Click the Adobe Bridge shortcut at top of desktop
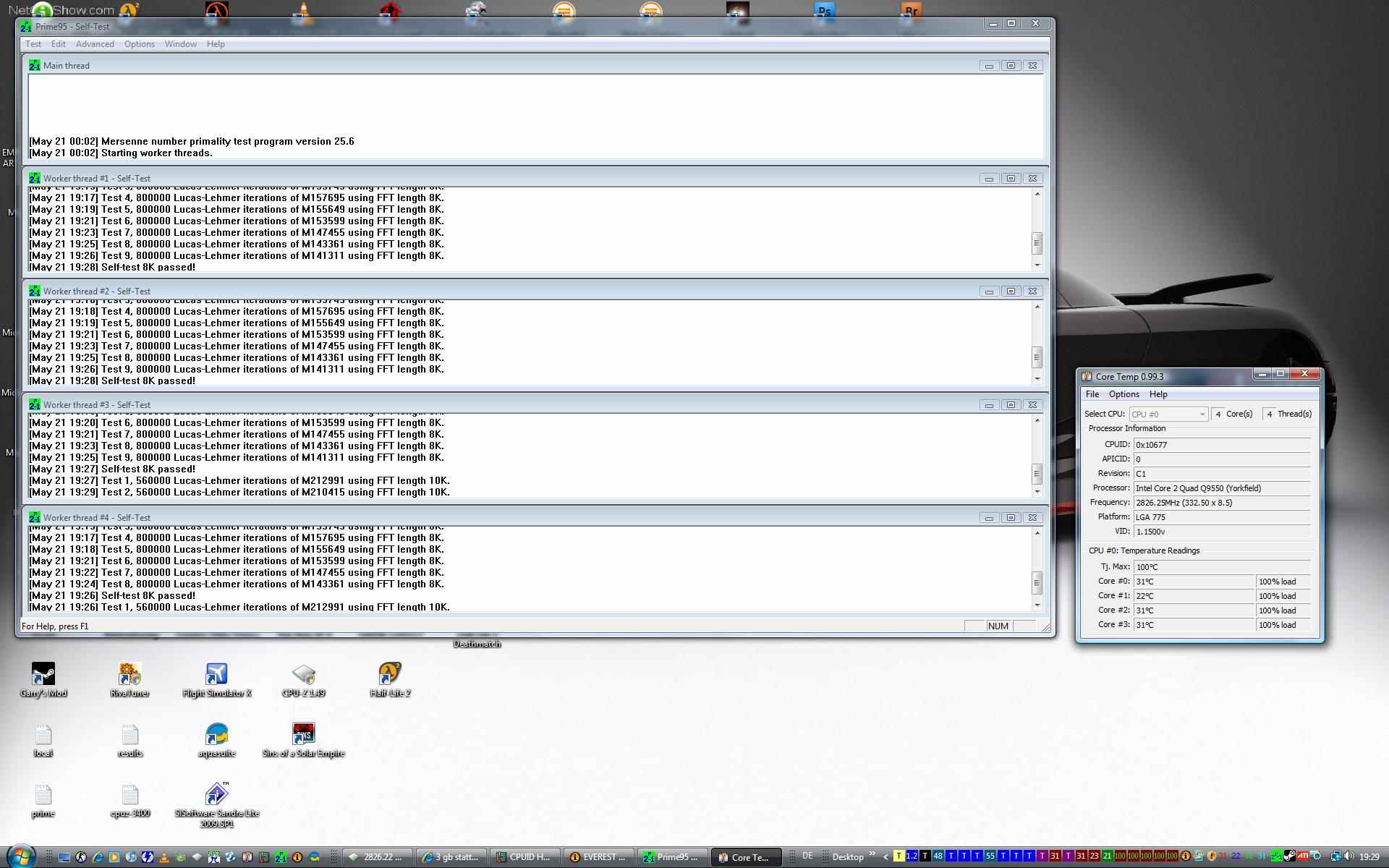The height and width of the screenshot is (868, 1389). (911, 11)
